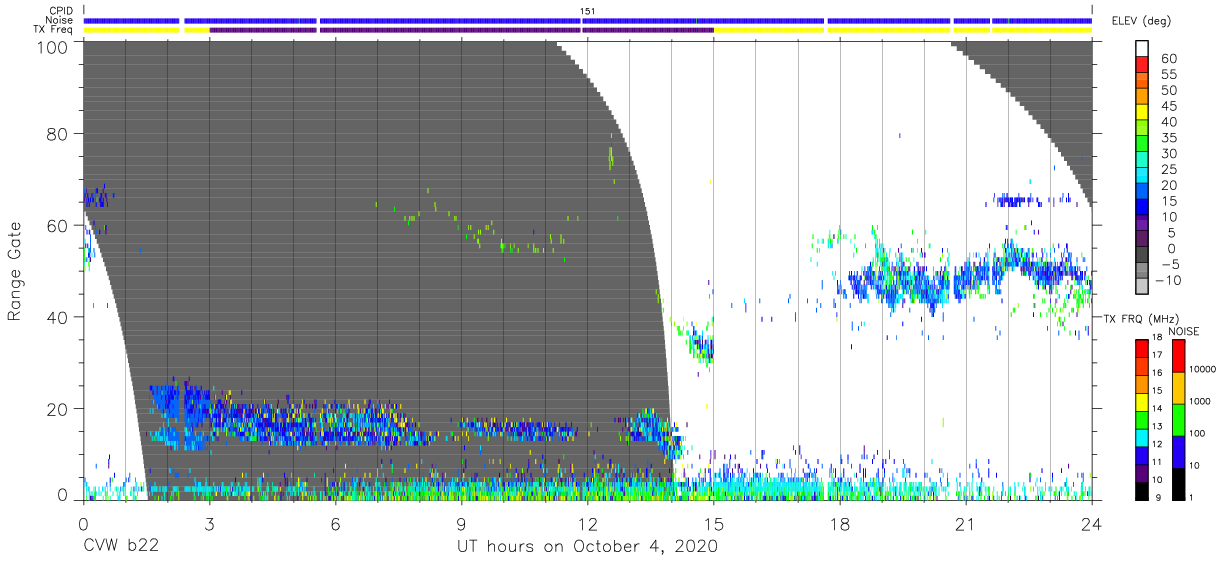Click the '24' hour tick on x-axis
Image resolution: width=1228 pixels, height=567 pixels.
coord(1092,523)
